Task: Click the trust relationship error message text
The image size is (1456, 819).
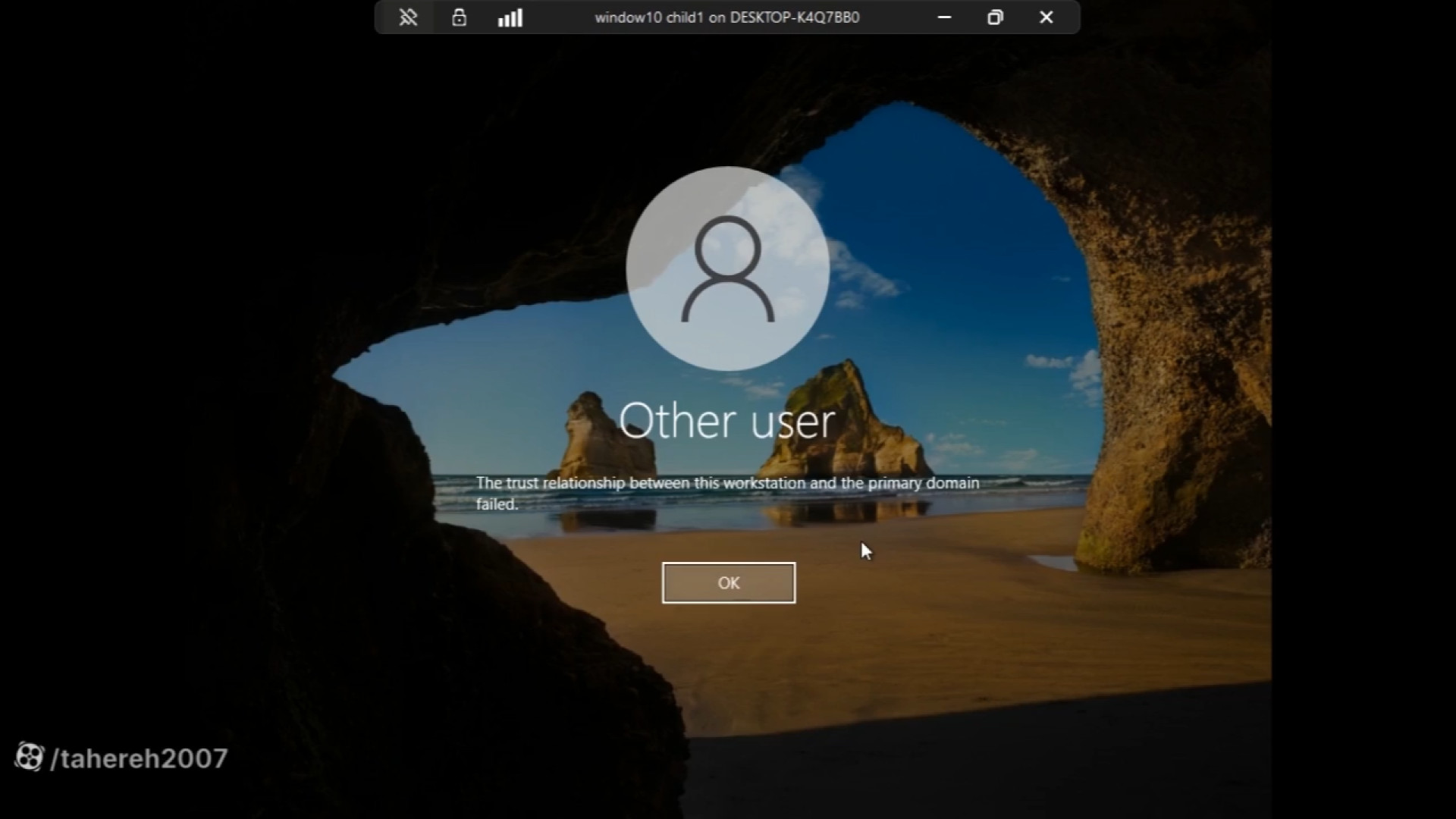Action: (726, 483)
